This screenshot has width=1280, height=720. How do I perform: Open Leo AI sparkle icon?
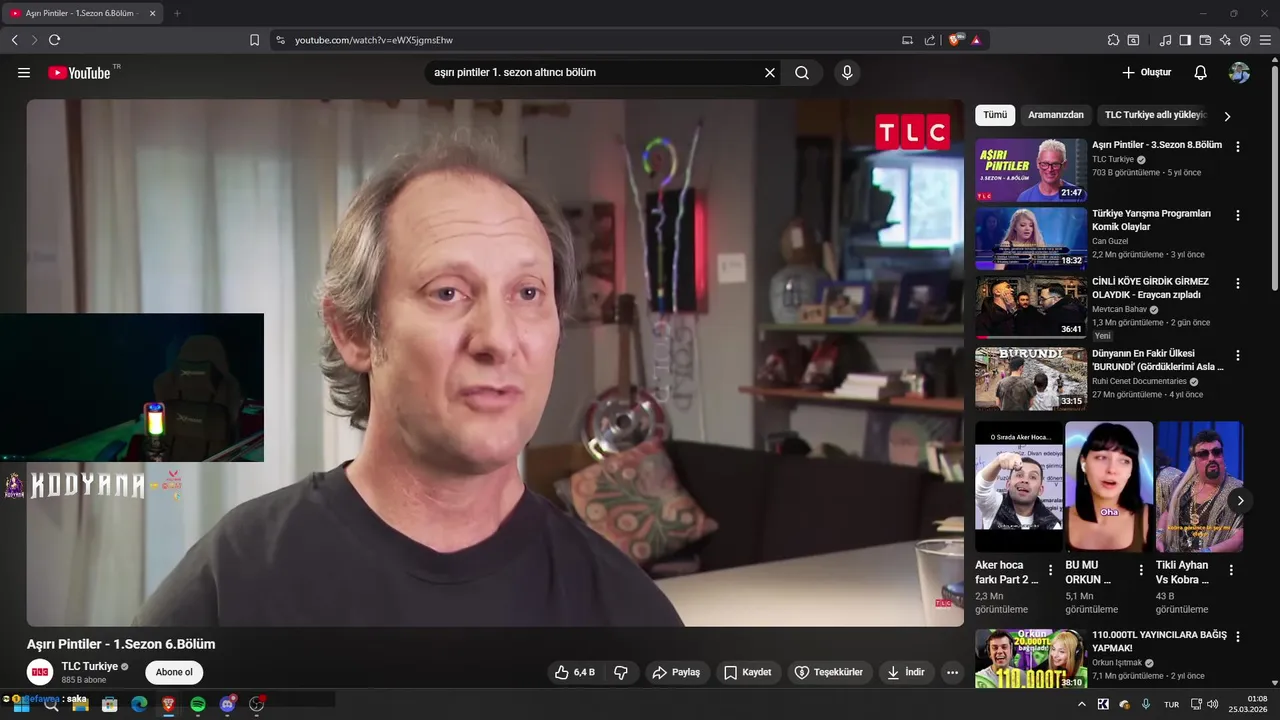click(1225, 40)
